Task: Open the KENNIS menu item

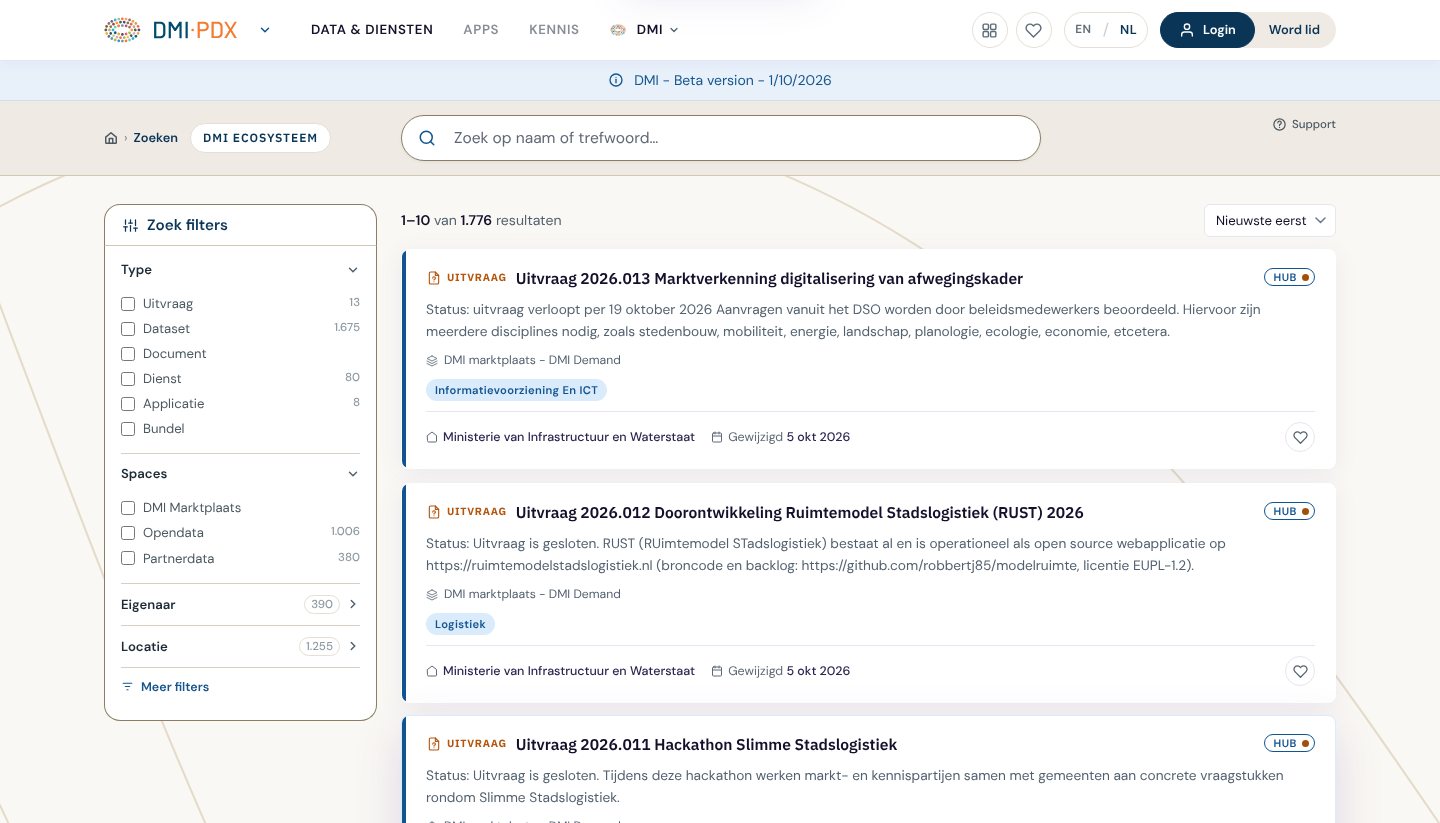Action: pyautogui.click(x=554, y=30)
